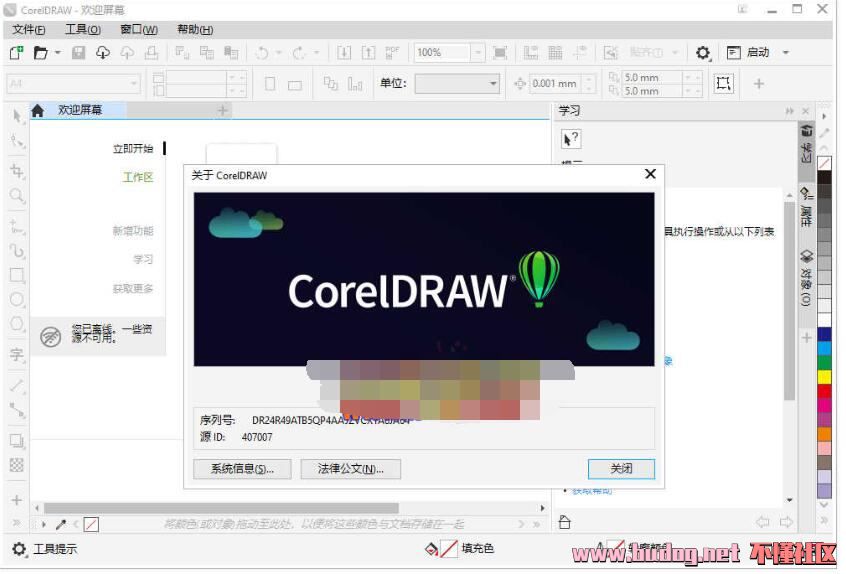Select the Crop tool
The height and width of the screenshot is (574, 846).
click(x=17, y=171)
